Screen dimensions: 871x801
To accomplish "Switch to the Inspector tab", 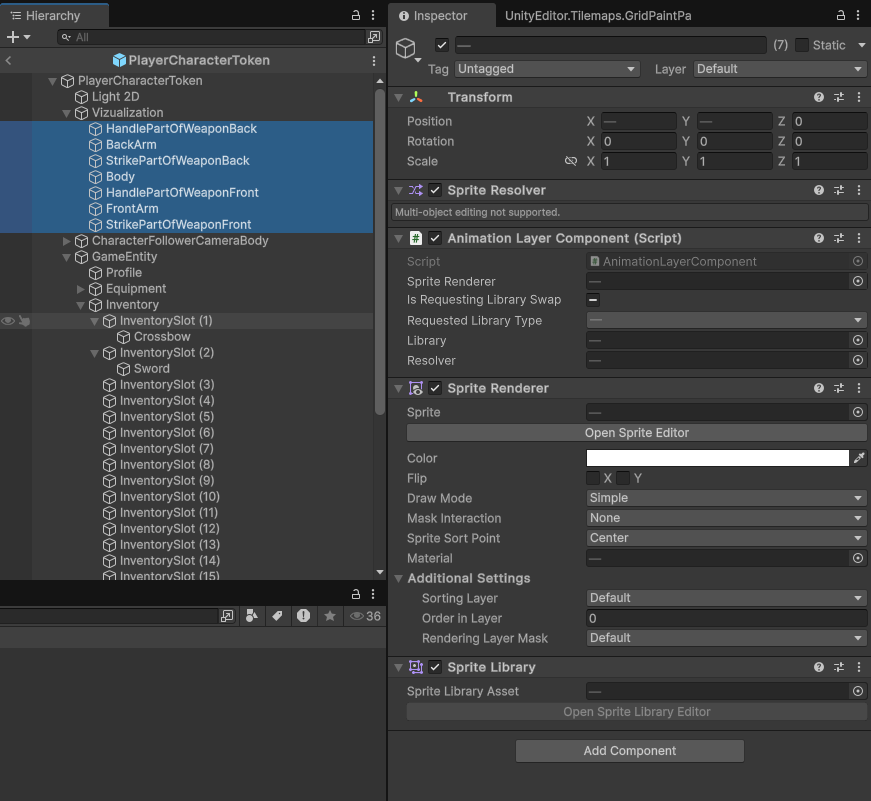I will pyautogui.click(x=440, y=16).
